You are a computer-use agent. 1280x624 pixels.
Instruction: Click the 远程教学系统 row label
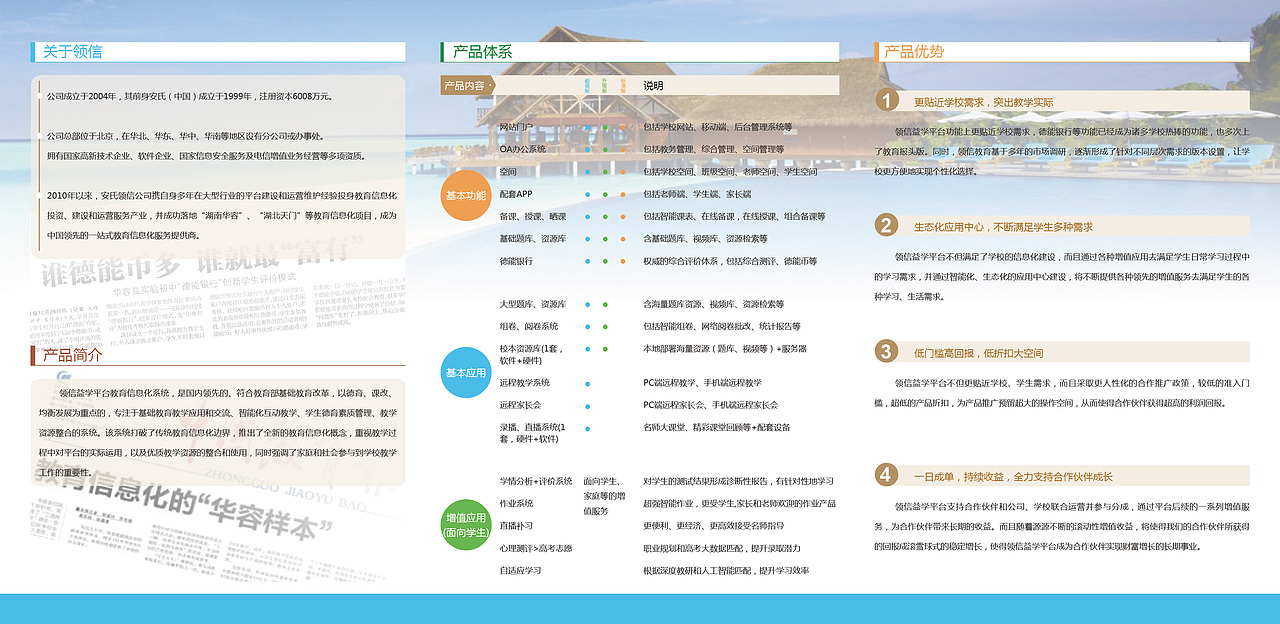pos(525,383)
